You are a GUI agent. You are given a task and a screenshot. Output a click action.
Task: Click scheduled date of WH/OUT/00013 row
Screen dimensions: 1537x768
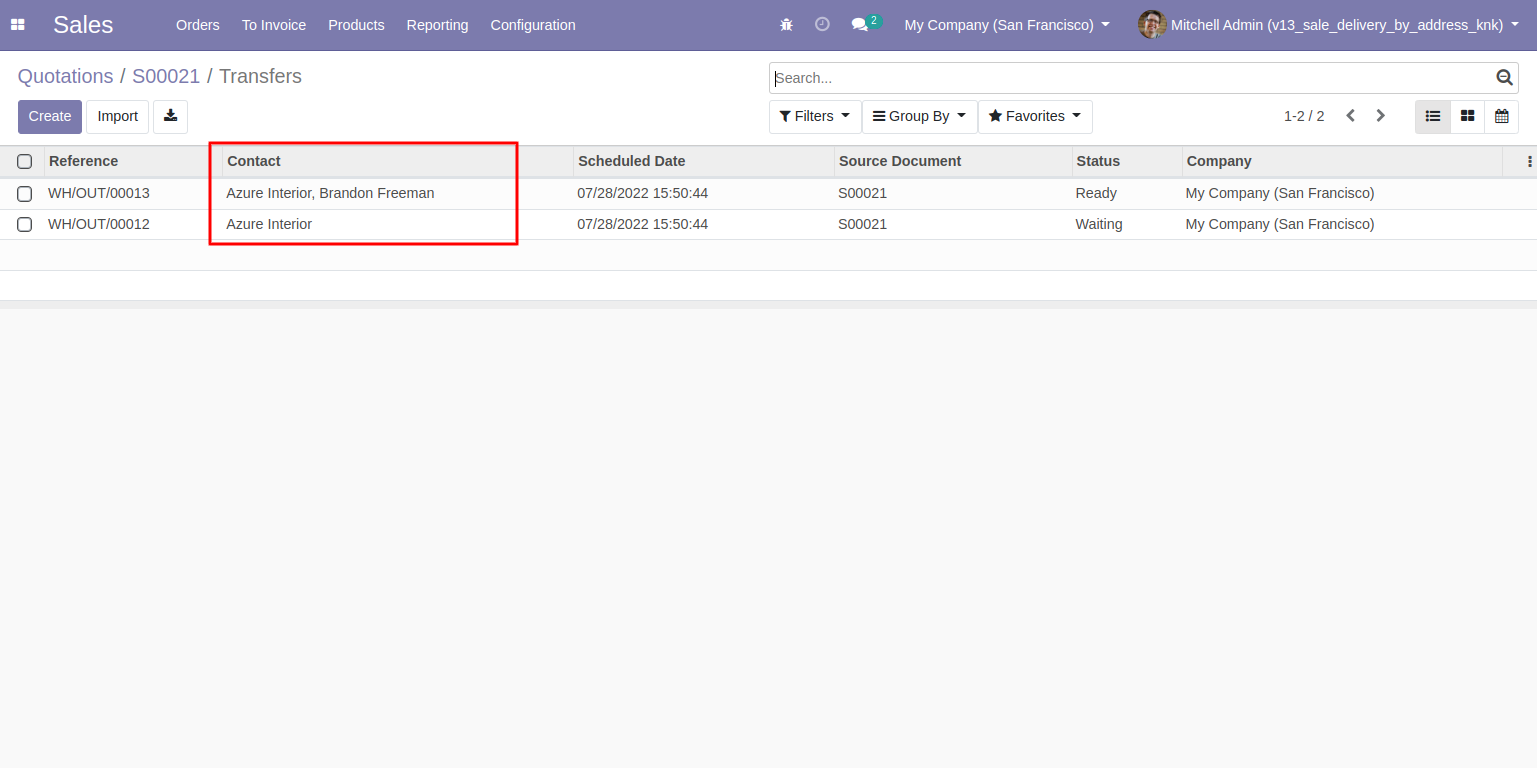(642, 193)
